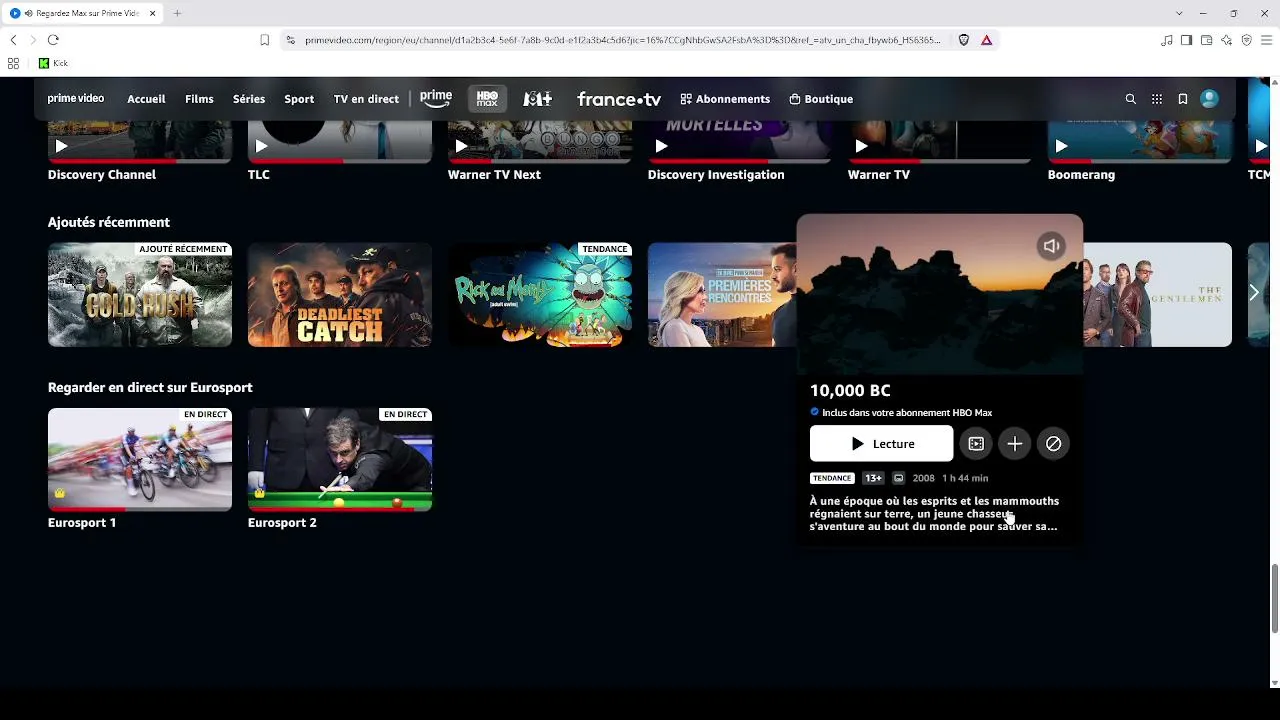
Task: Open the Prime Video watchlist bookmark
Action: click(1183, 99)
